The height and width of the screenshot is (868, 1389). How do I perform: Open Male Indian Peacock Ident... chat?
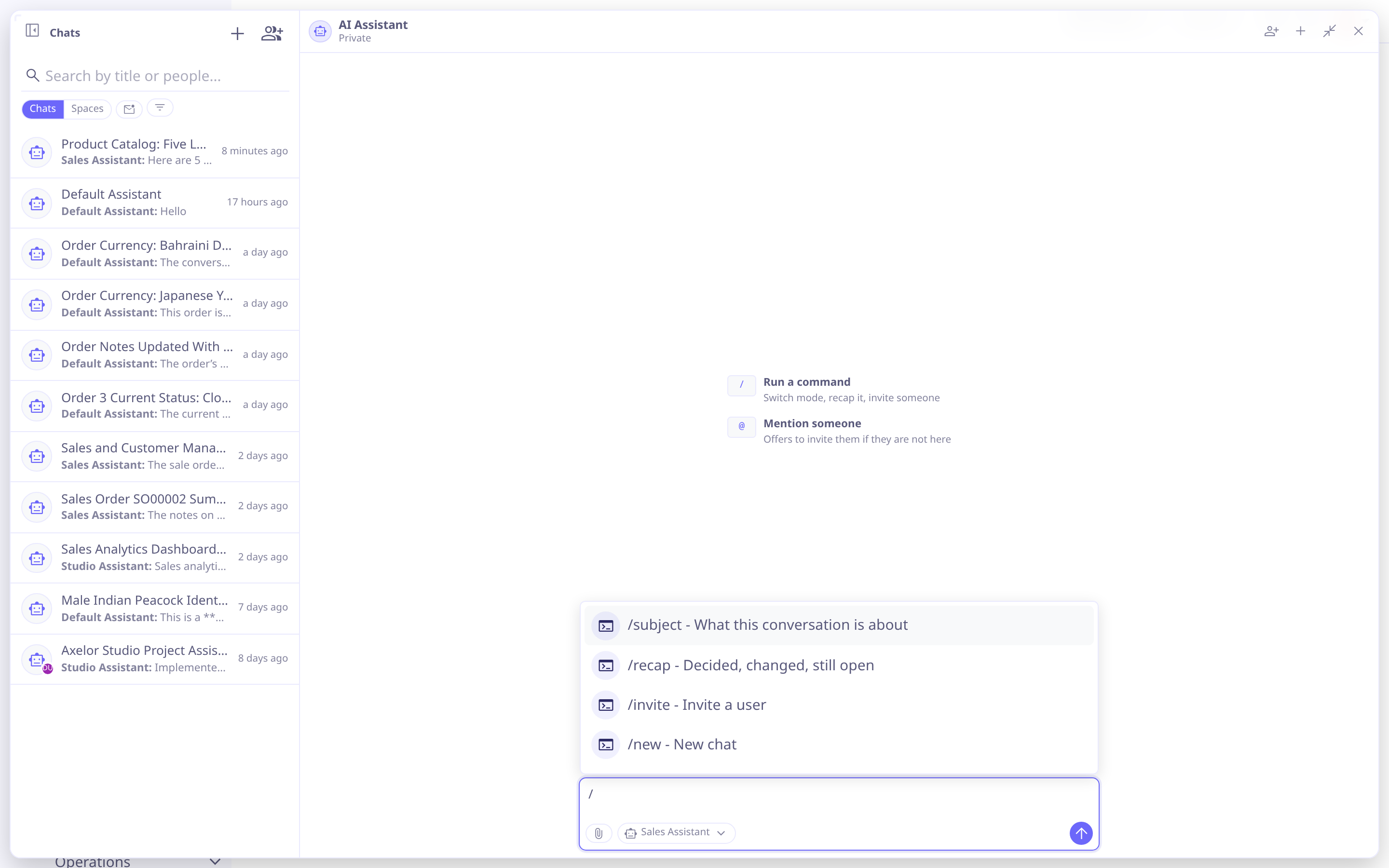154,609
